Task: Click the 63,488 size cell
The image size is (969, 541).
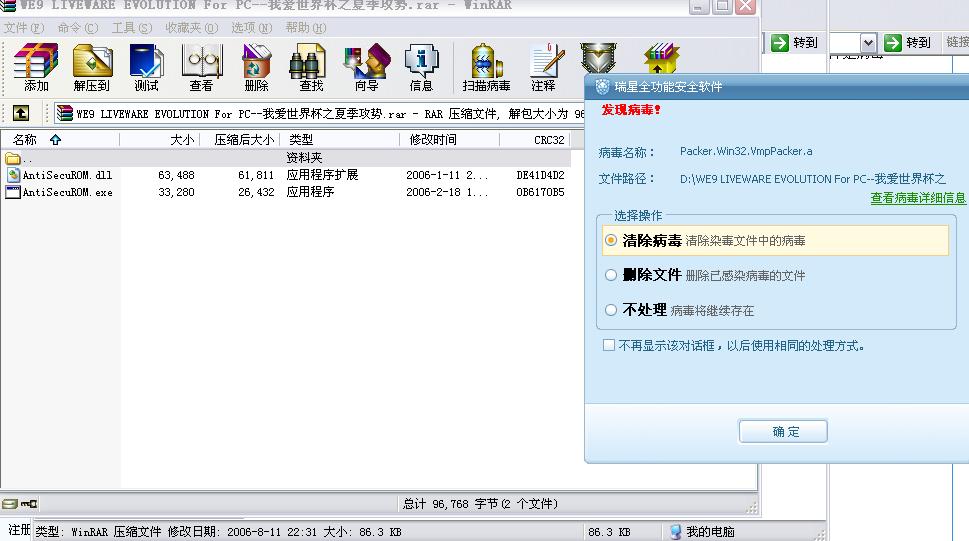Action: (176, 176)
